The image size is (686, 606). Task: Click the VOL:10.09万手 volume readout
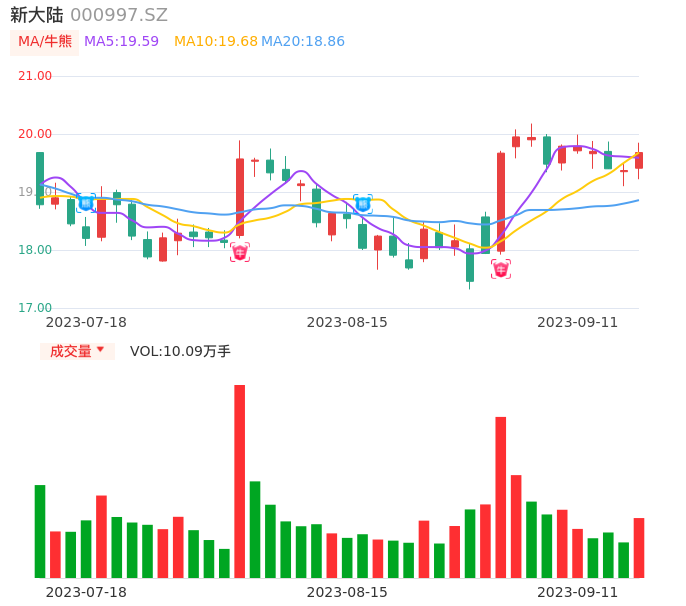click(180, 351)
